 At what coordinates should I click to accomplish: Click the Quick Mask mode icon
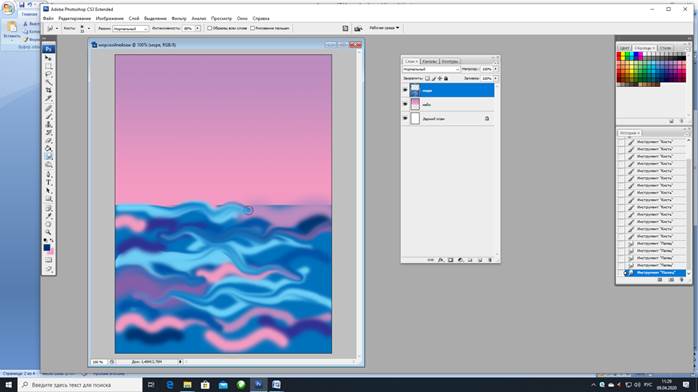(49, 260)
